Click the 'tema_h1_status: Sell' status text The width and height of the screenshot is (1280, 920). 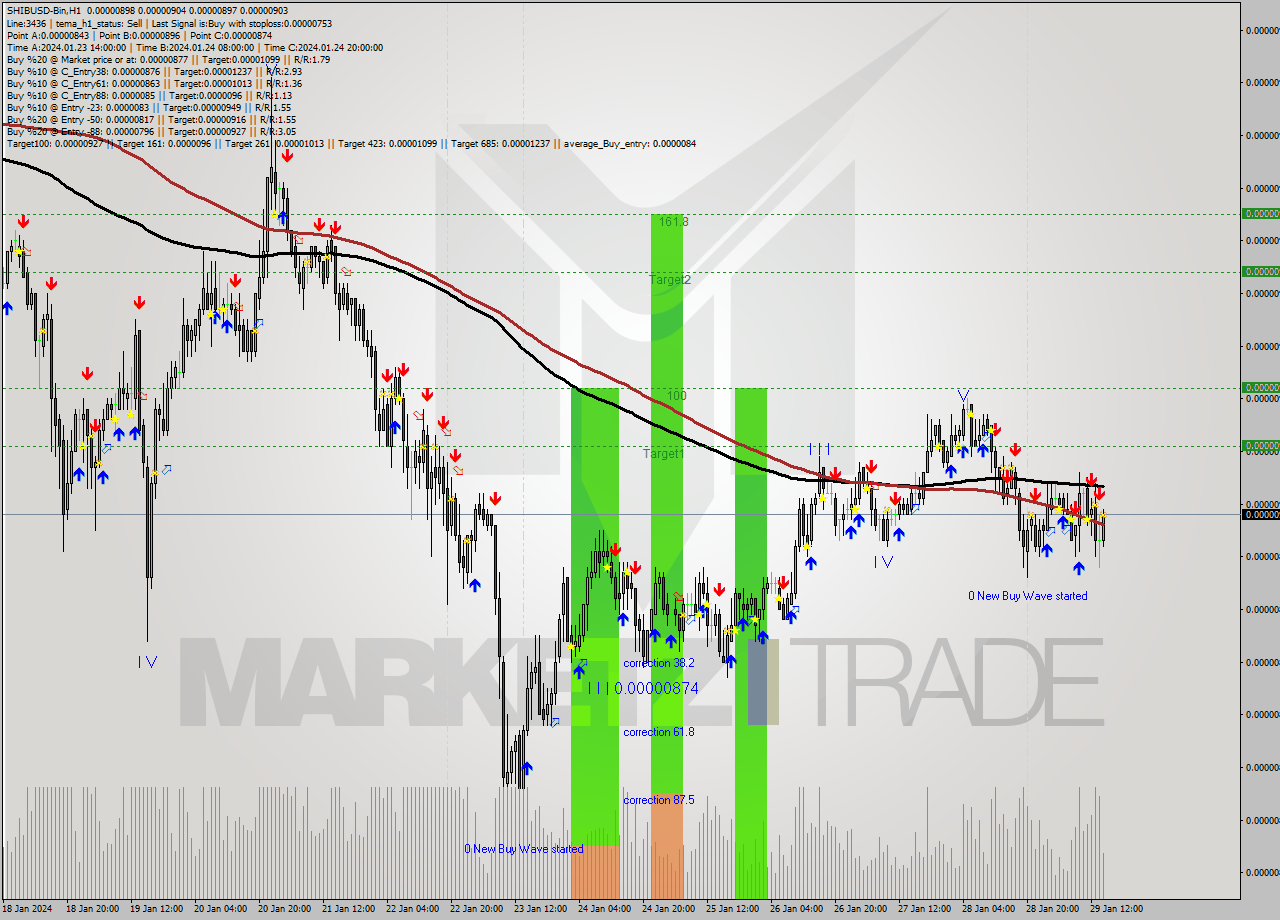click(x=100, y=23)
